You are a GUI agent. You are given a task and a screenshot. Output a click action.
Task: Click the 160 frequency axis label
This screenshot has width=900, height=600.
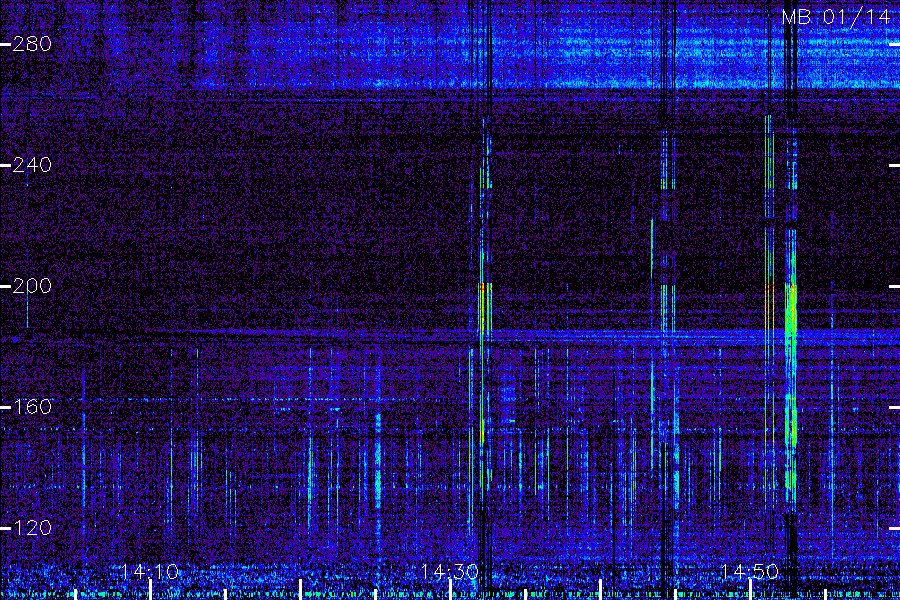coord(32,407)
